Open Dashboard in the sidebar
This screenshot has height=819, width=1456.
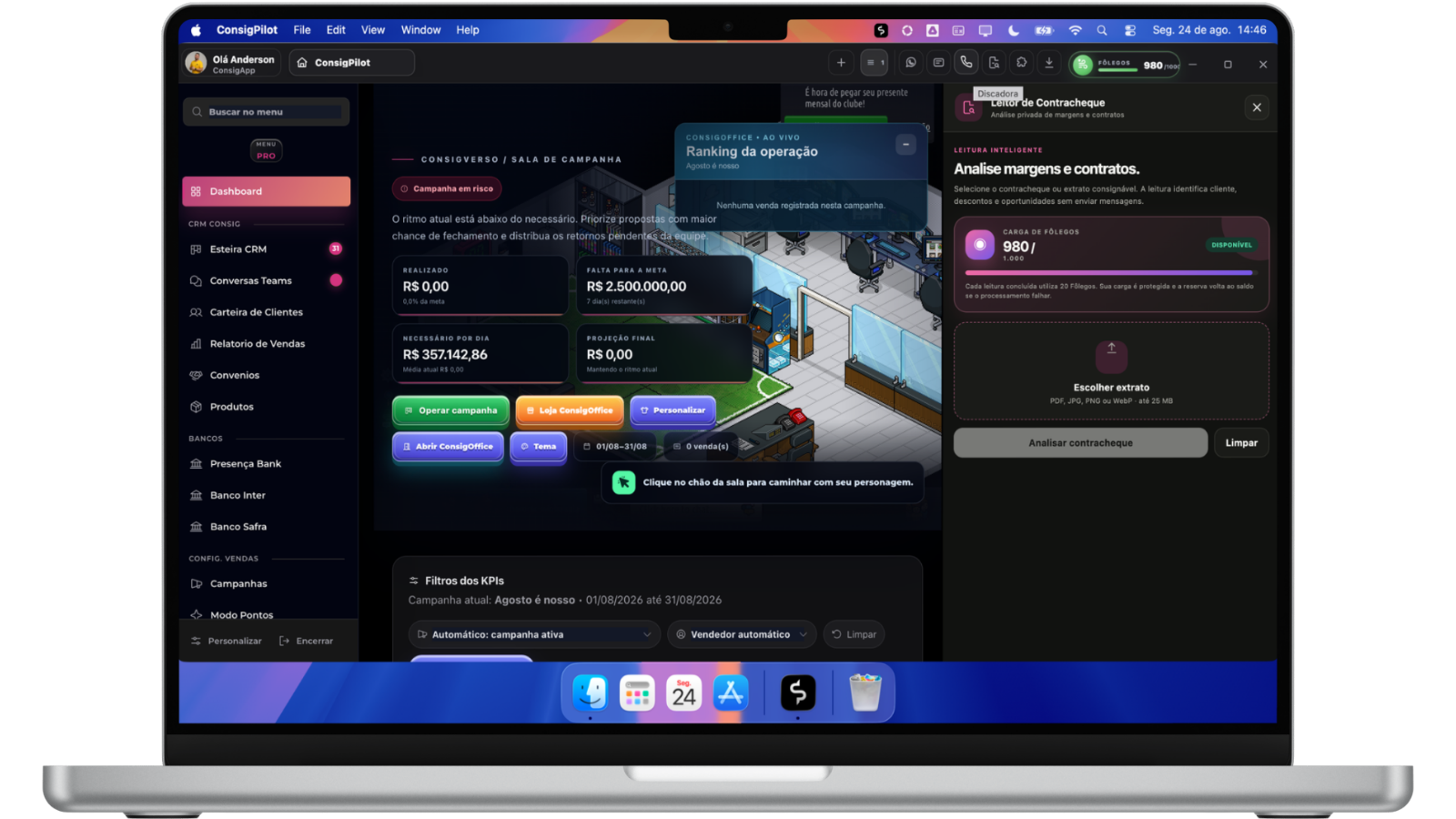coord(266,191)
